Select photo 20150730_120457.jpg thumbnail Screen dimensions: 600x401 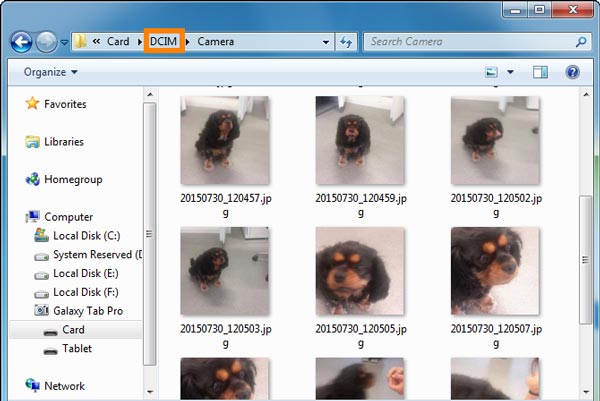225,140
